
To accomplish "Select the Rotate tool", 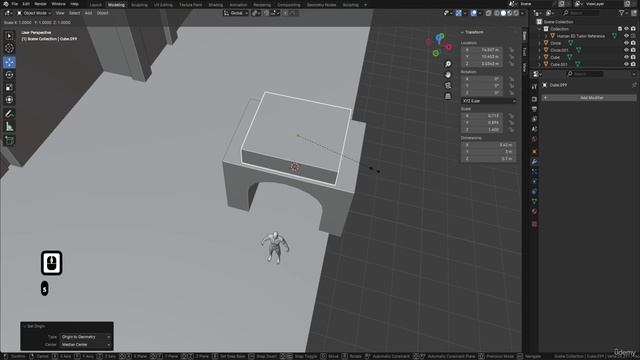I will 9,75.
